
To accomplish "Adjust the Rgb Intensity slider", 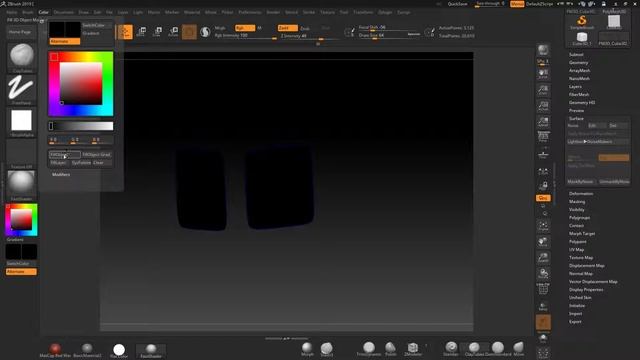I will (245, 36).
